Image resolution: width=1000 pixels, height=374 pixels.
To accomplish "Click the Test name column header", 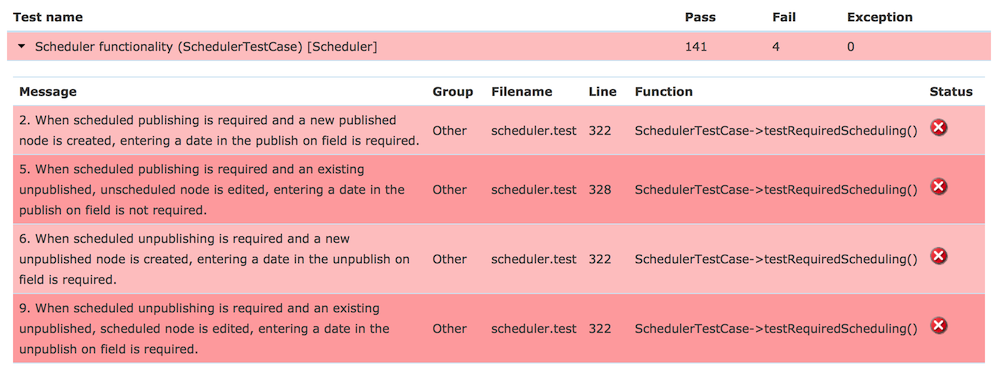I will pos(48,17).
